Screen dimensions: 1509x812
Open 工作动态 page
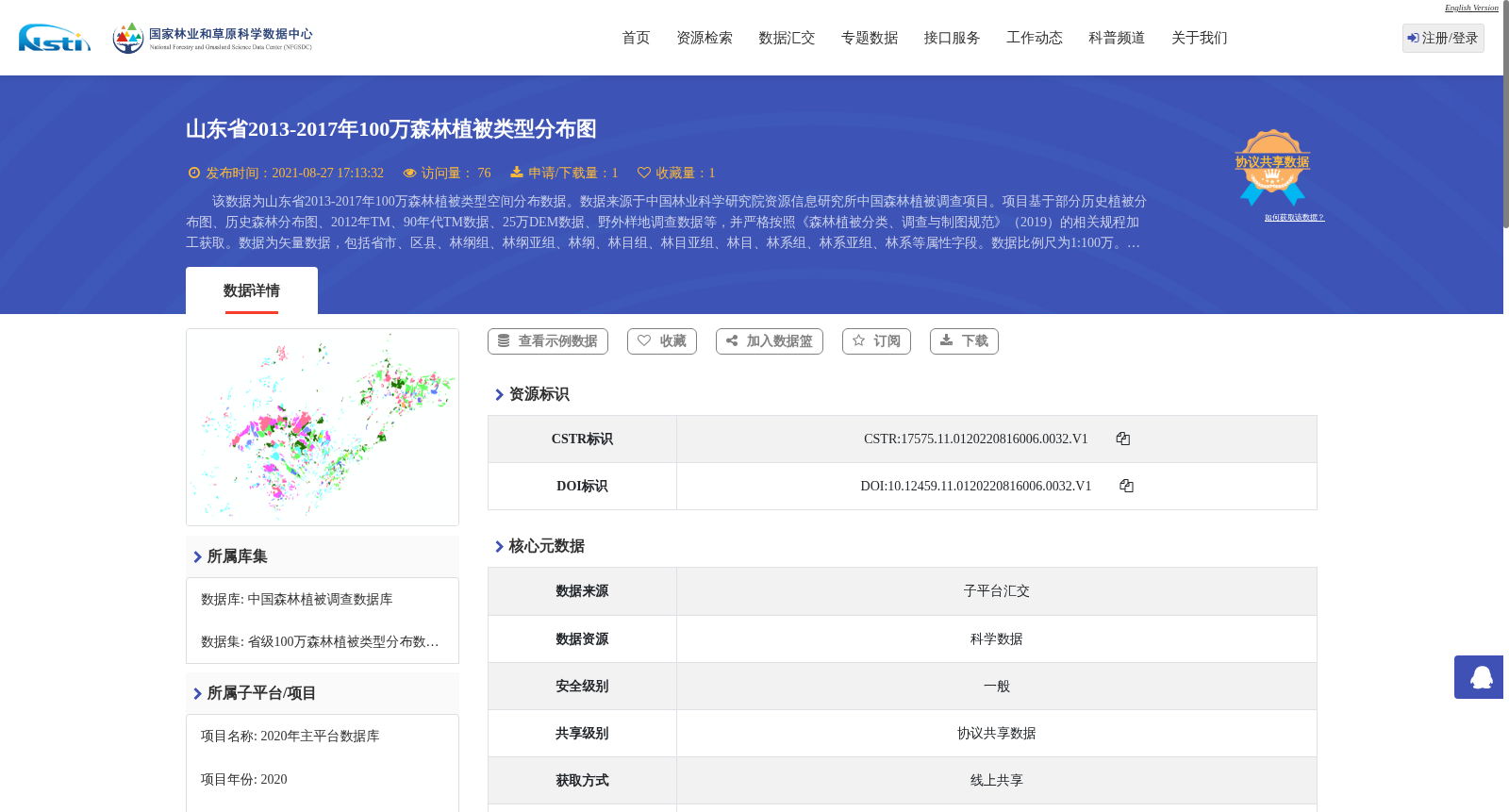[x=1035, y=38]
